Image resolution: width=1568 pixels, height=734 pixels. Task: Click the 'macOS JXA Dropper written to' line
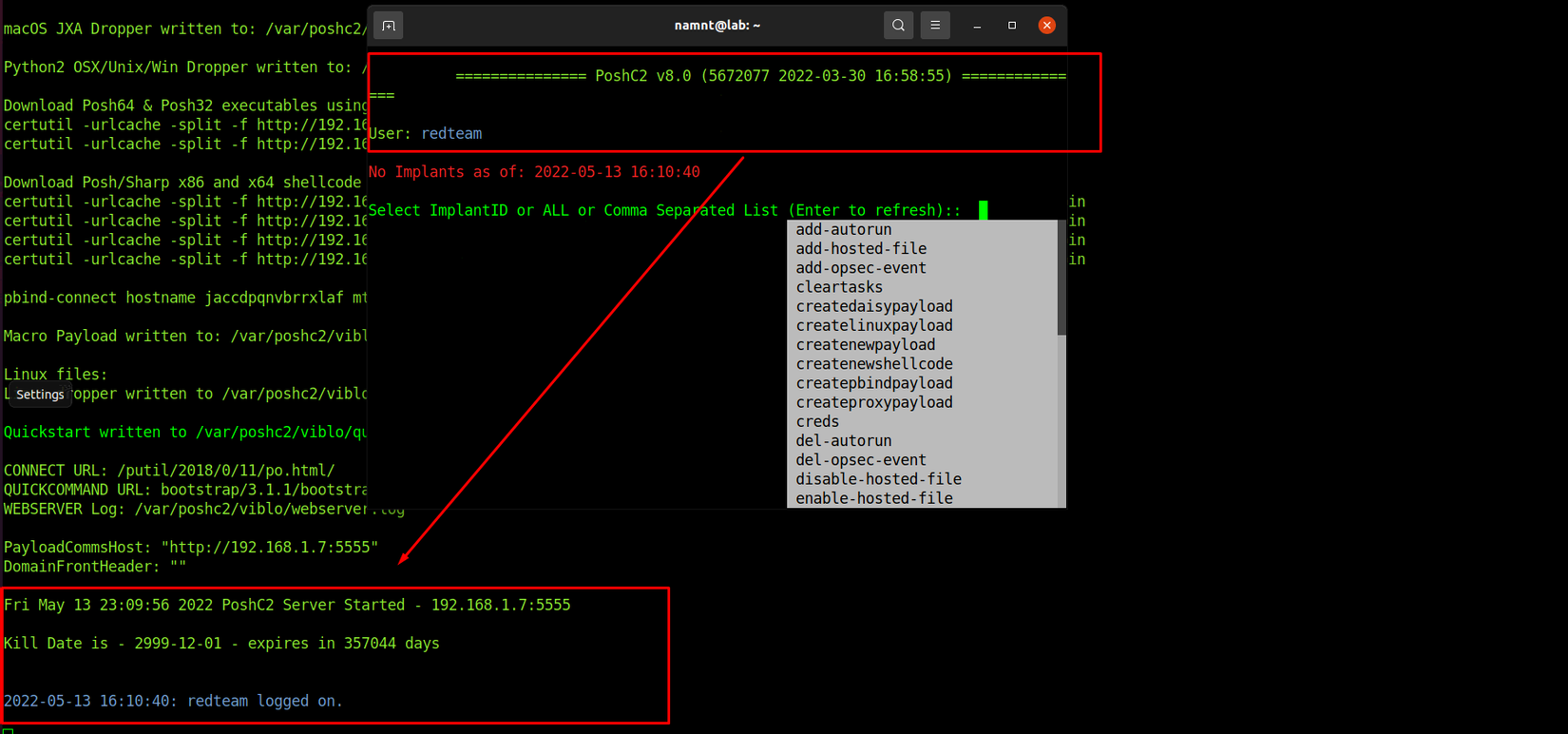[x=185, y=29]
